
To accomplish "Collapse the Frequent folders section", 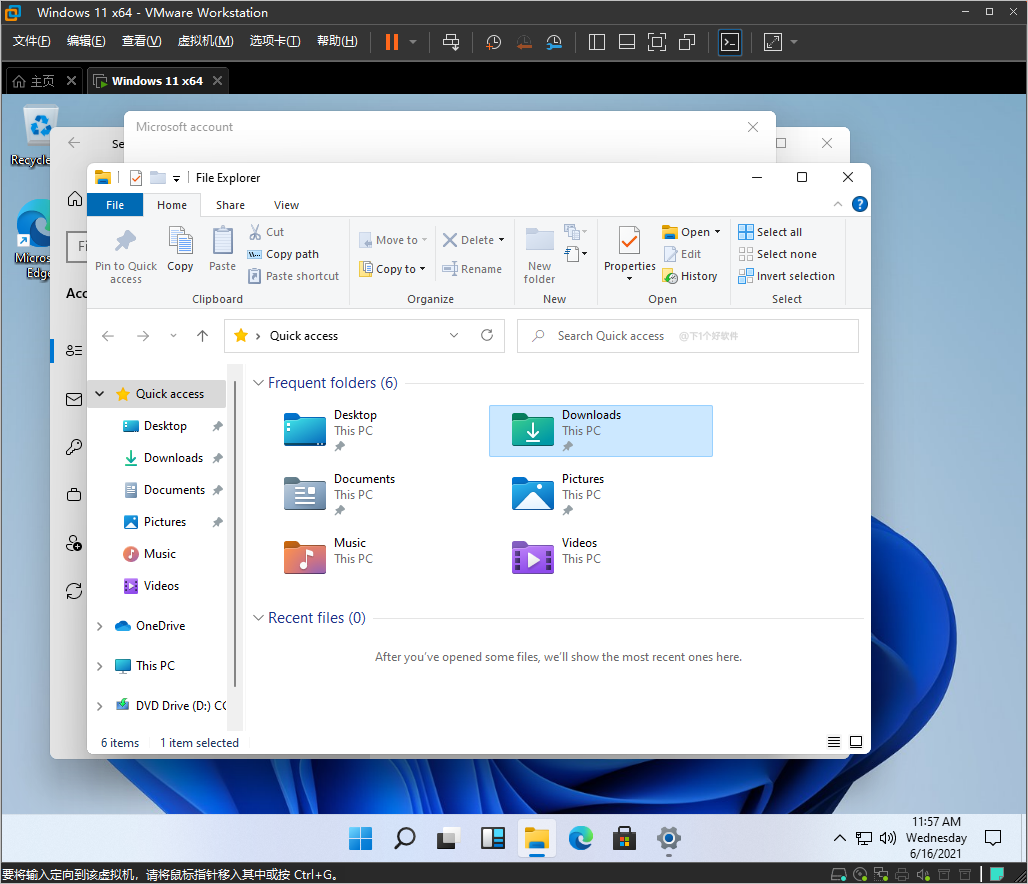I will 258,382.
